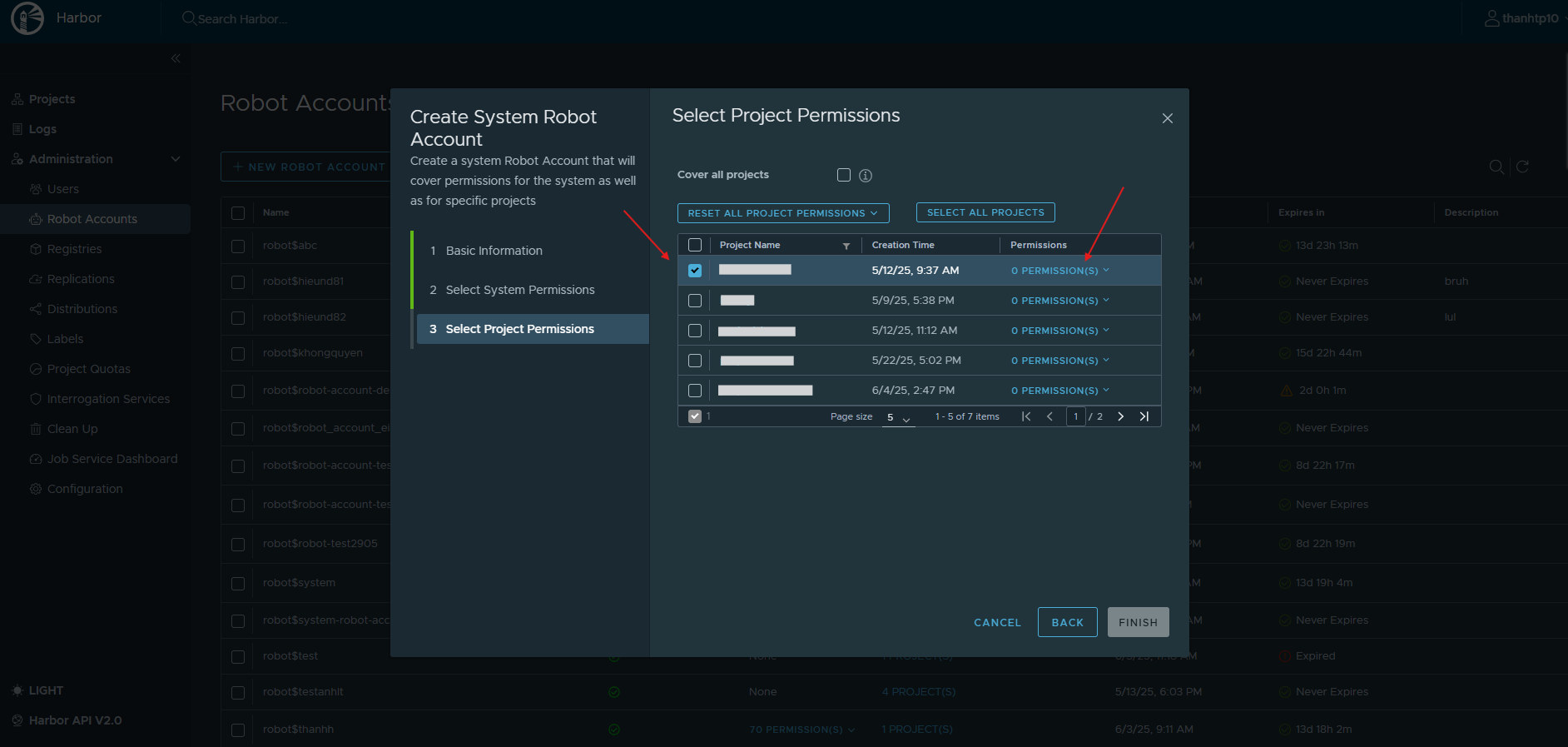Screen dimensions: 1568x747
Task: Click the Harbor logo icon
Action: [x=27, y=18]
